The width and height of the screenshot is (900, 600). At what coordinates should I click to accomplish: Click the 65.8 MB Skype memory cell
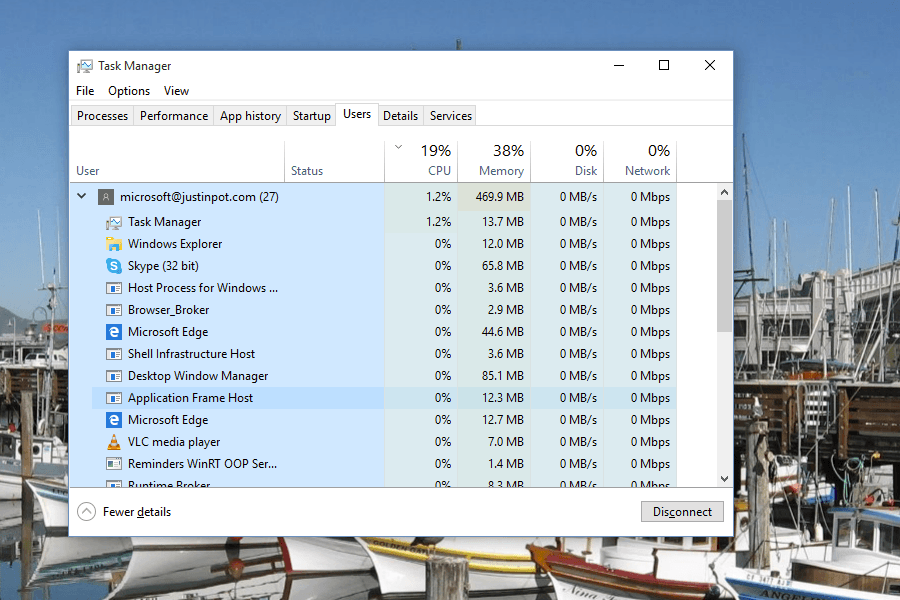494,266
